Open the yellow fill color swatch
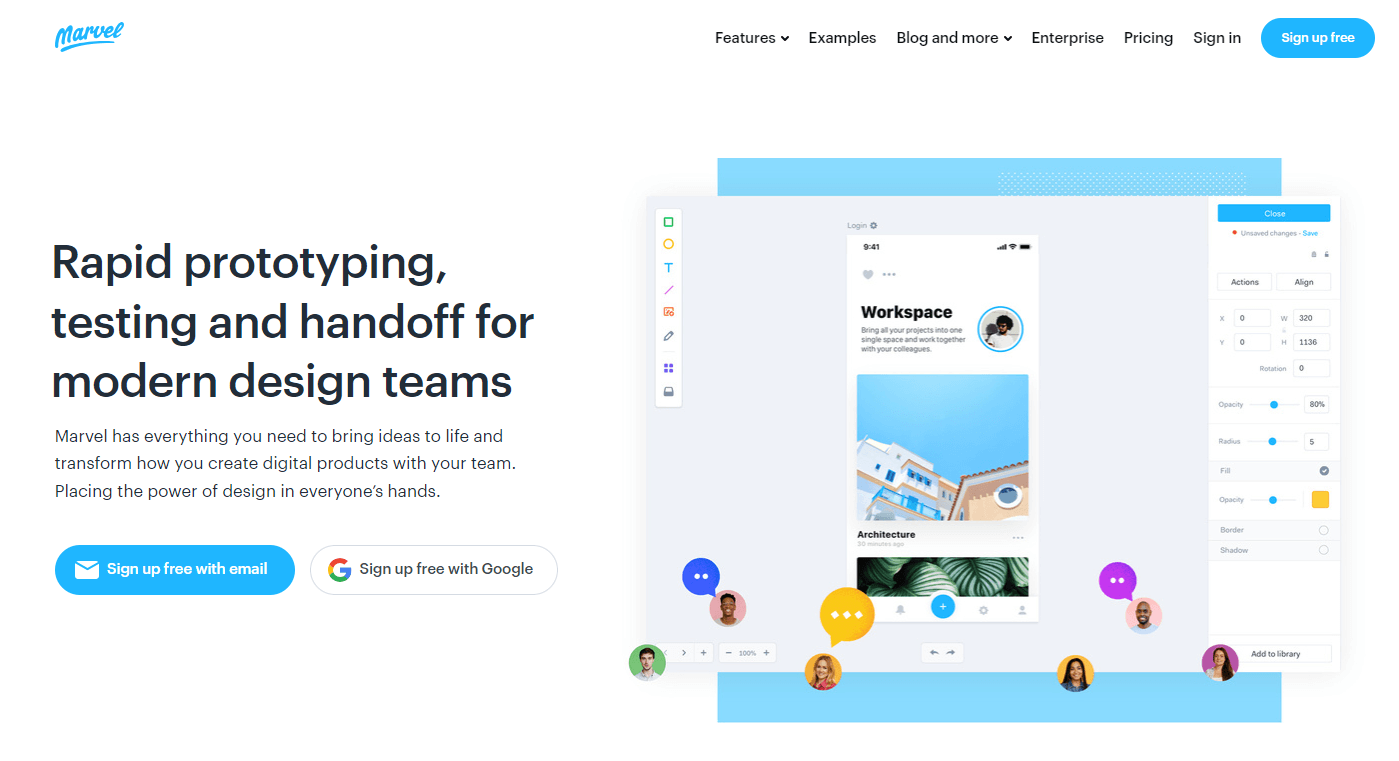The width and height of the screenshot is (1399, 761). pyautogui.click(x=1320, y=500)
